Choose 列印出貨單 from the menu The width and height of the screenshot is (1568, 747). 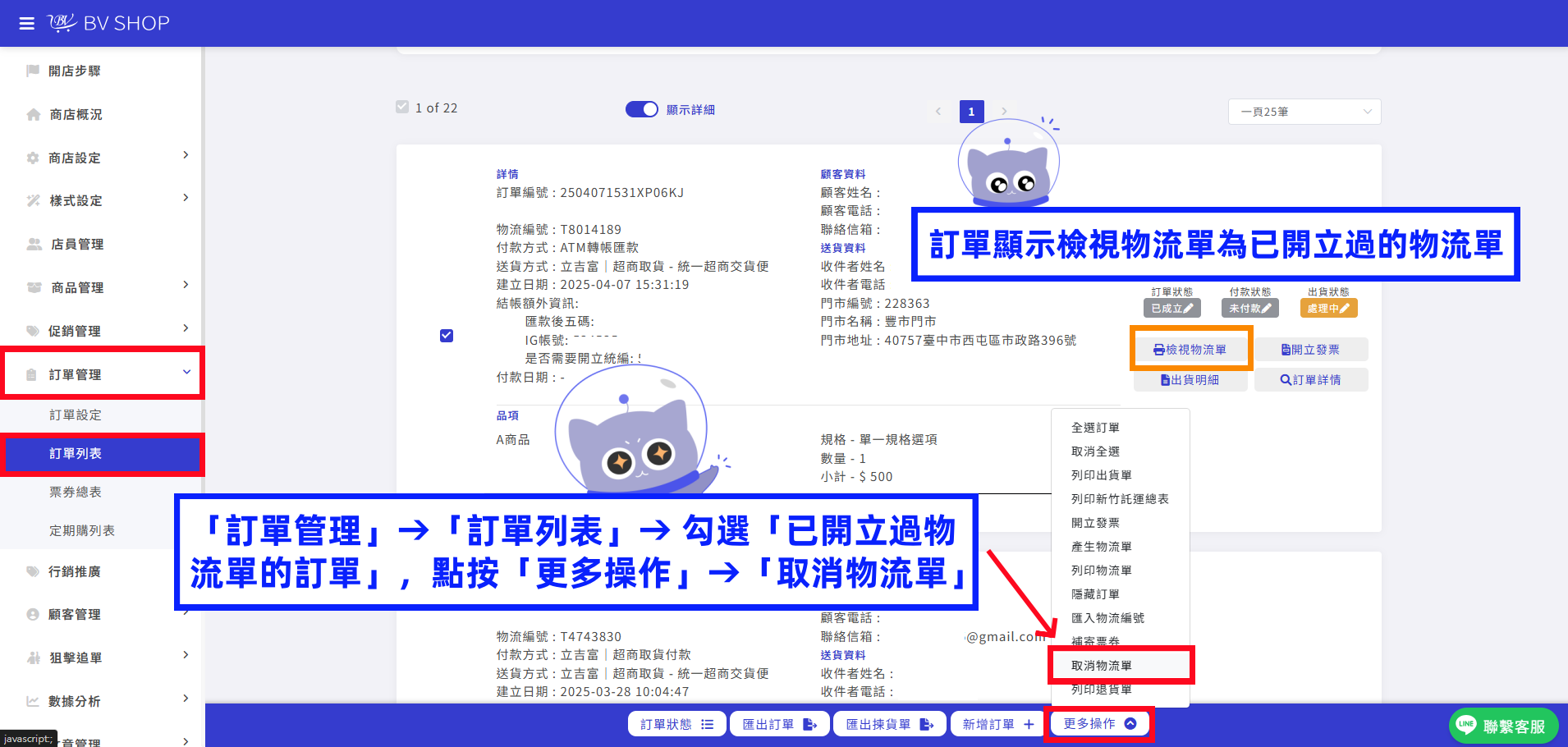pos(1121,475)
